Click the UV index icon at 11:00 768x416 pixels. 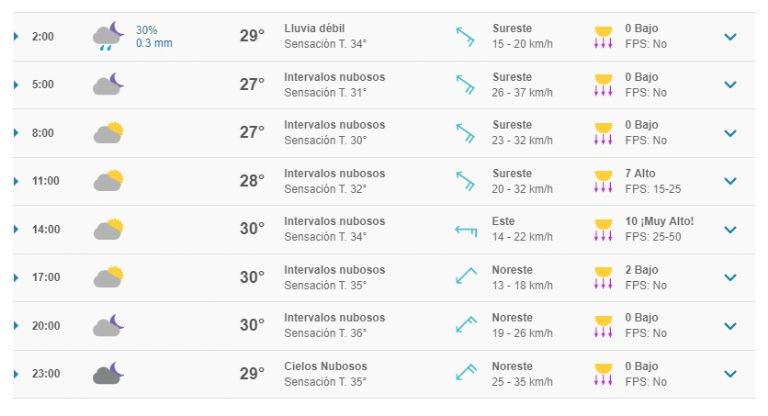click(x=603, y=181)
